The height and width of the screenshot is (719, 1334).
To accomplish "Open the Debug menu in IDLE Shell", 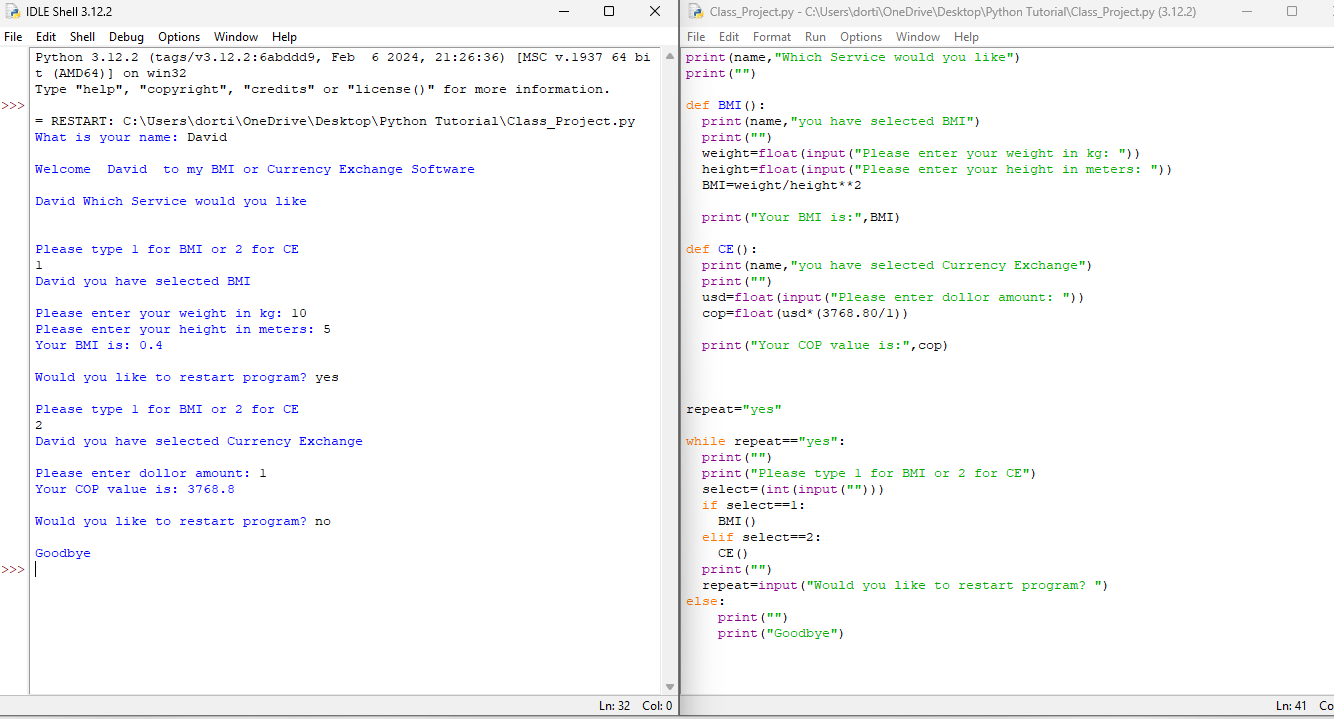I will pyautogui.click(x=126, y=37).
